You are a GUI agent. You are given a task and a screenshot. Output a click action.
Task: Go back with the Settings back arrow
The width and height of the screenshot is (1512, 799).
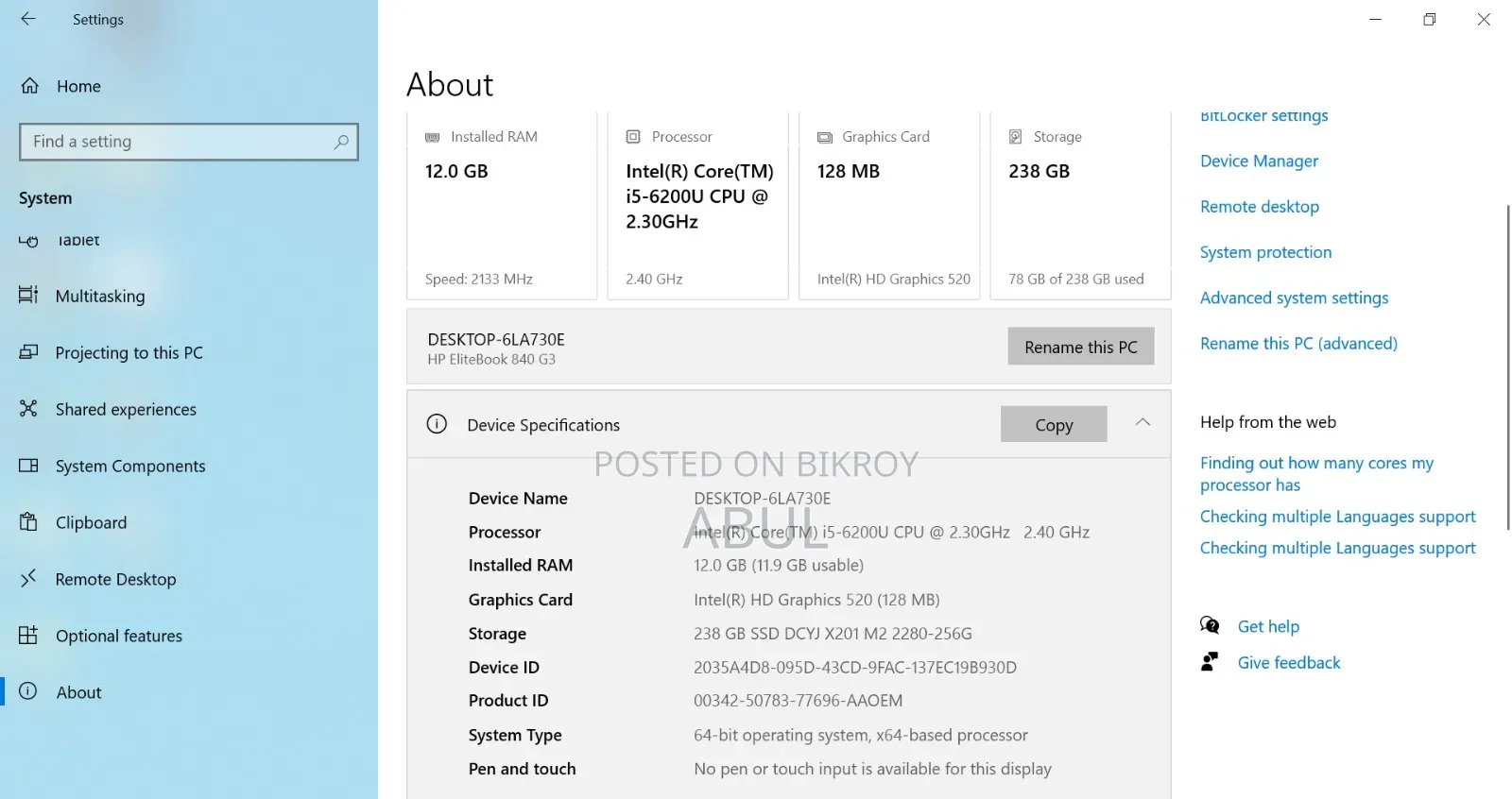click(x=28, y=19)
